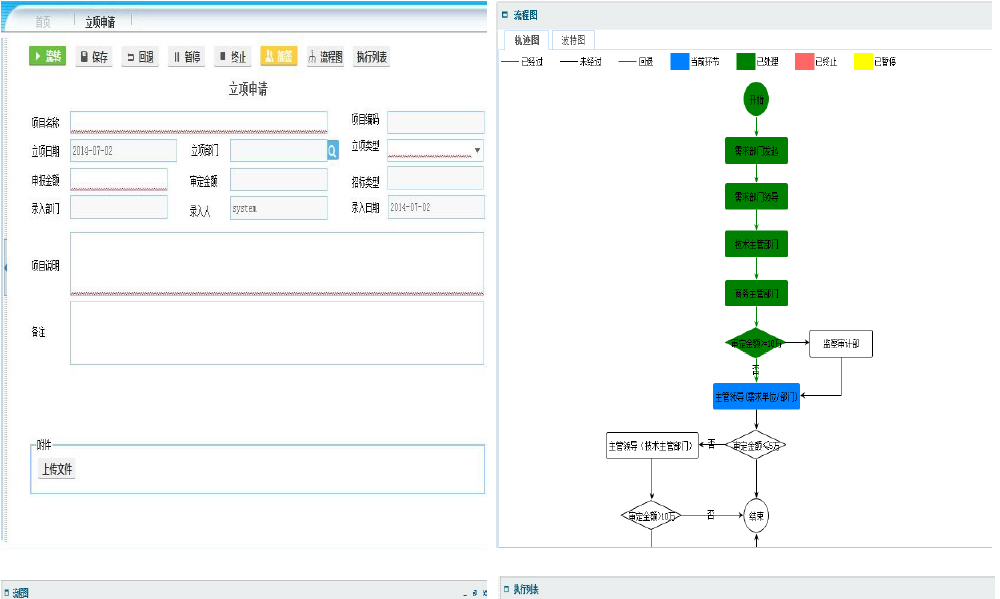Click the 招标类型 field
Viewport: 1000px width, 599px height.
coord(436,179)
